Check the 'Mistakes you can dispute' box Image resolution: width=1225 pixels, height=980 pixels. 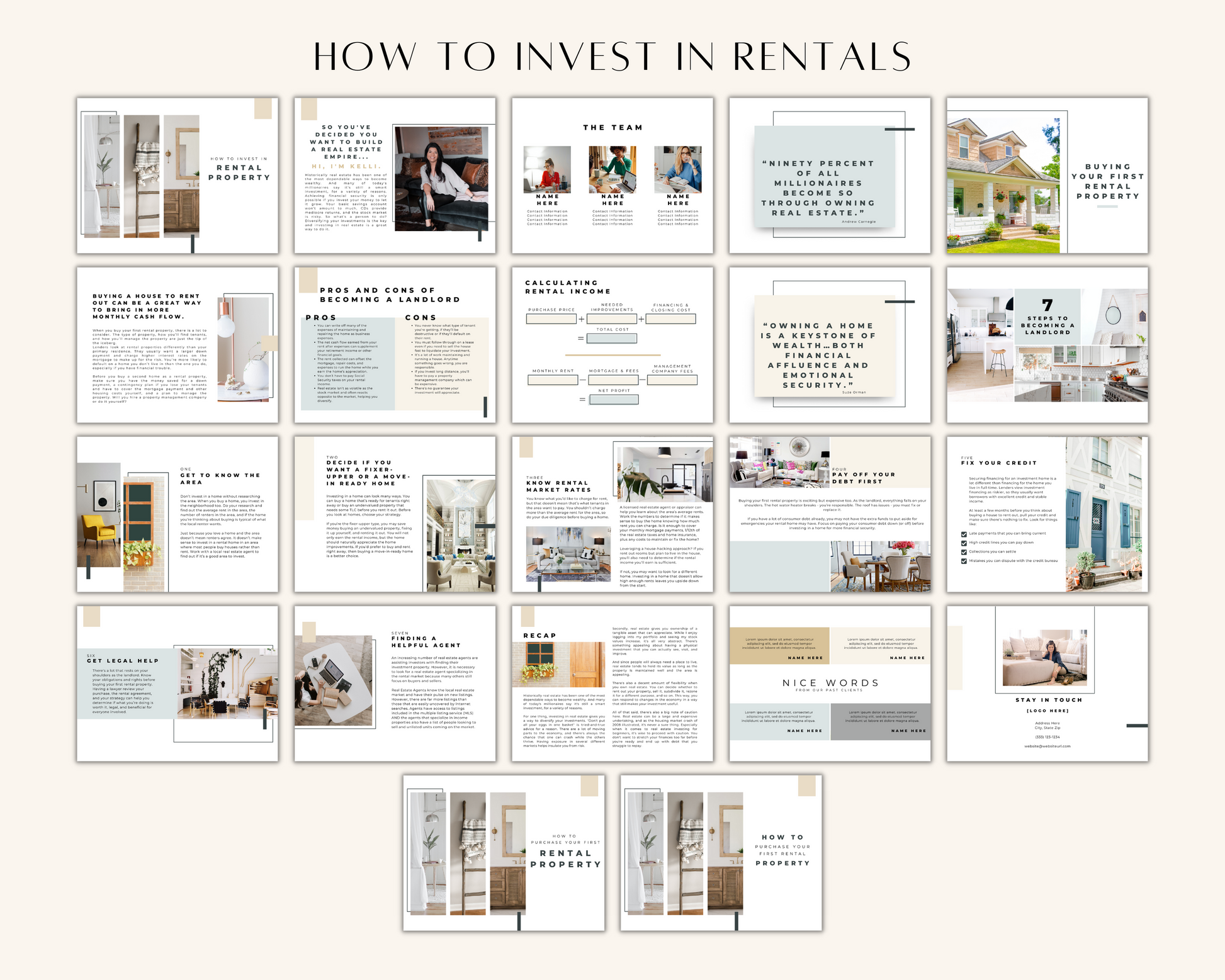point(964,561)
